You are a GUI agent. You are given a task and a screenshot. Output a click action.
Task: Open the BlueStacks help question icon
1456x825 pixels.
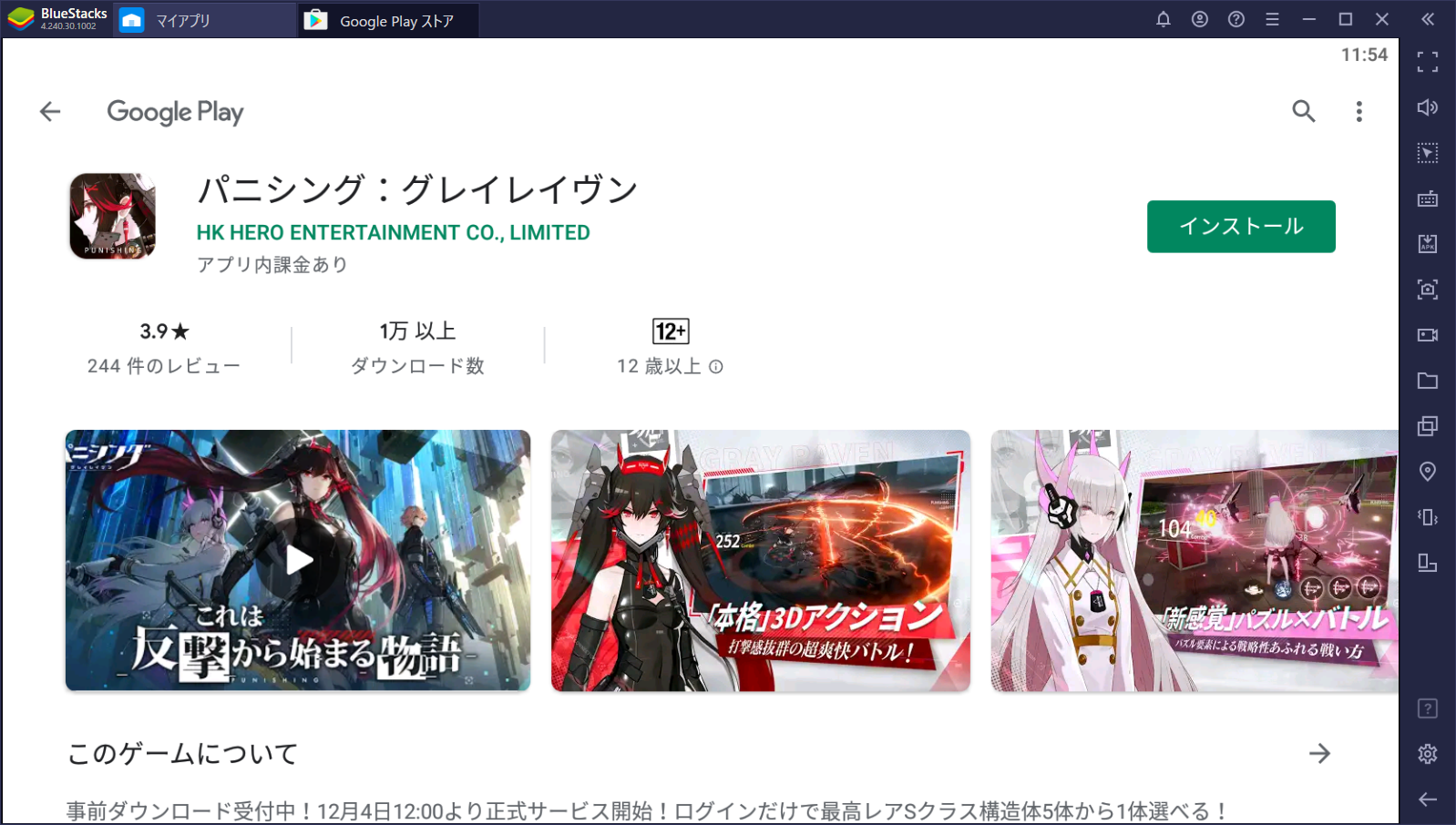pyautogui.click(x=1236, y=19)
